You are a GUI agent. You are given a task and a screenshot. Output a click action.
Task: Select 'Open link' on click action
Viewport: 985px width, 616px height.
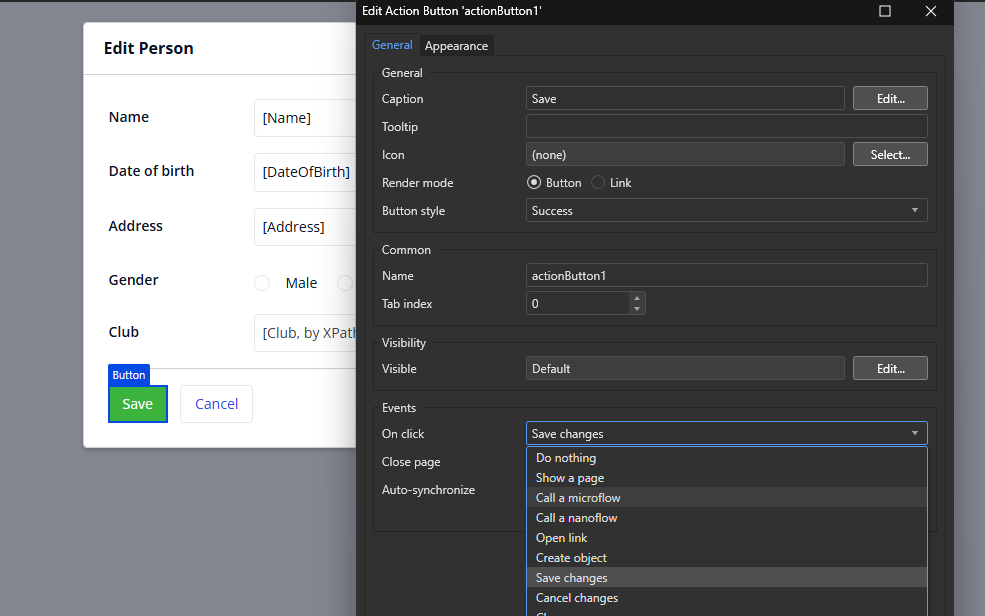pyautogui.click(x=562, y=538)
